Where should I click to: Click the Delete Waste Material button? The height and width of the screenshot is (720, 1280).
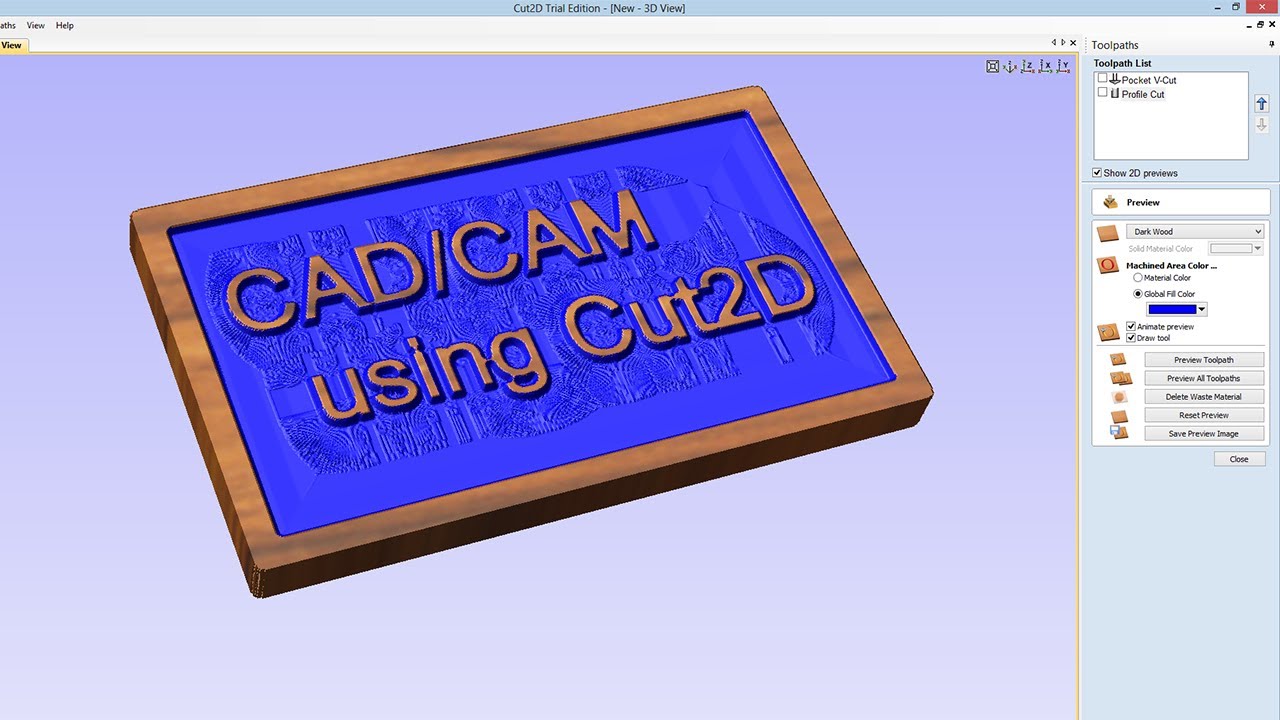(1204, 397)
